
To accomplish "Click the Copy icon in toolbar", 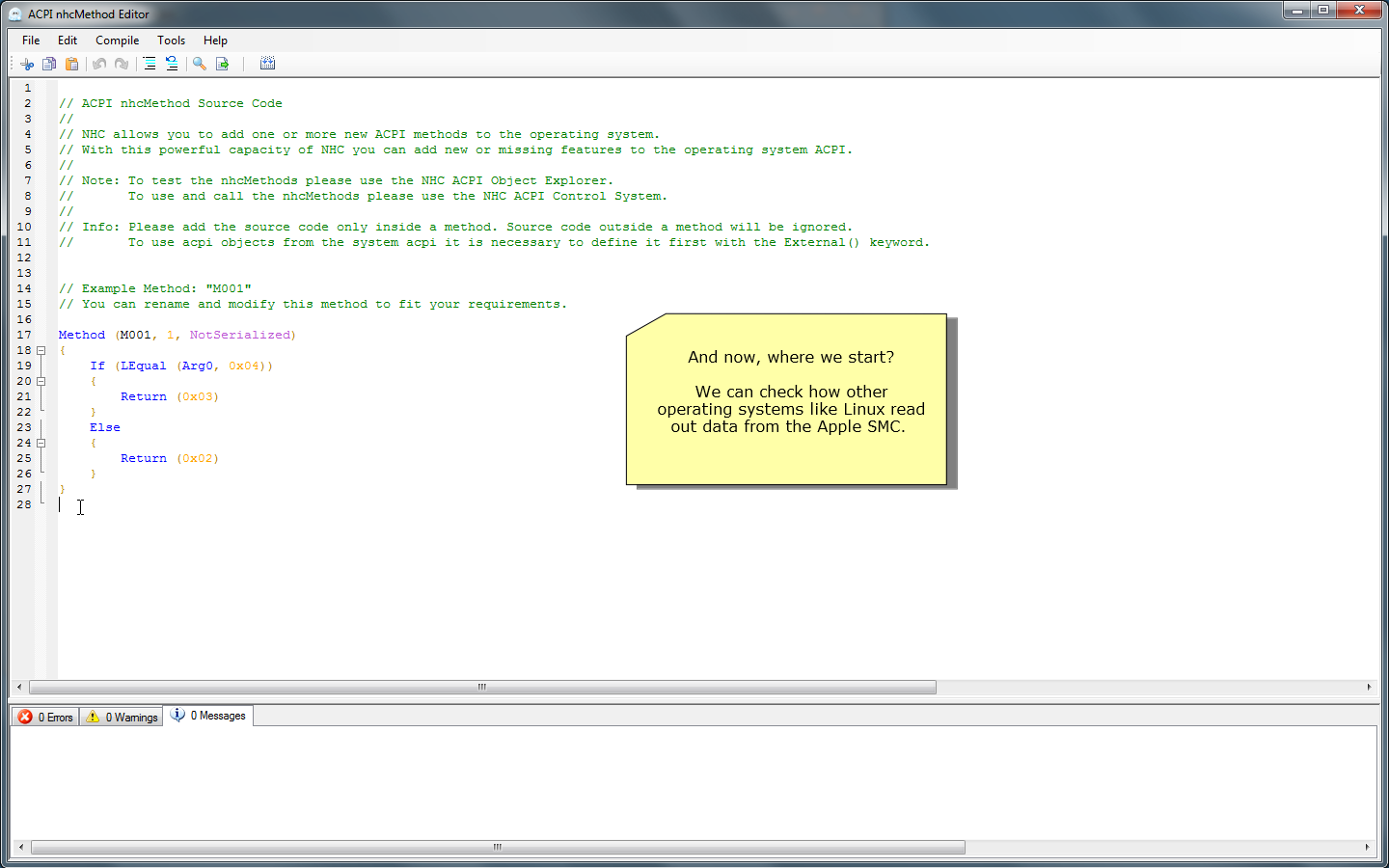I will [x=49, y=64].
